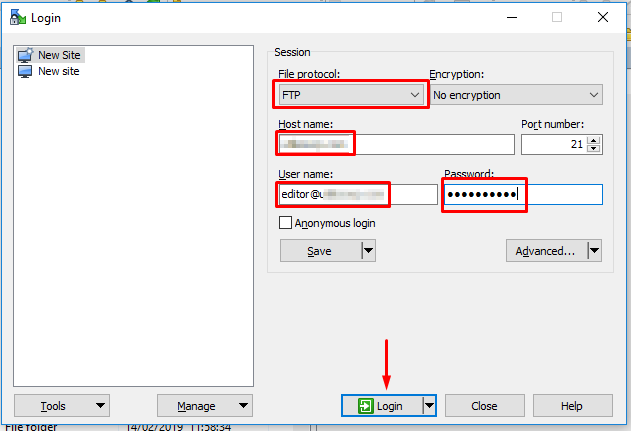
Task: Open the Encryption dropdown showing No encryption
Action: point(516,95)
